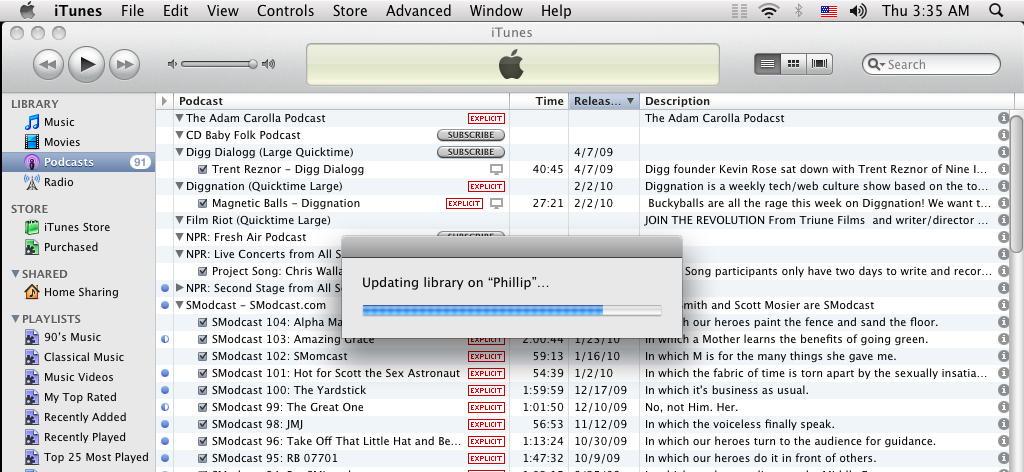This screenshot has height=472, width=1024.
Task: Collapse The Adam Carolla Podcast
Action: 180,118
